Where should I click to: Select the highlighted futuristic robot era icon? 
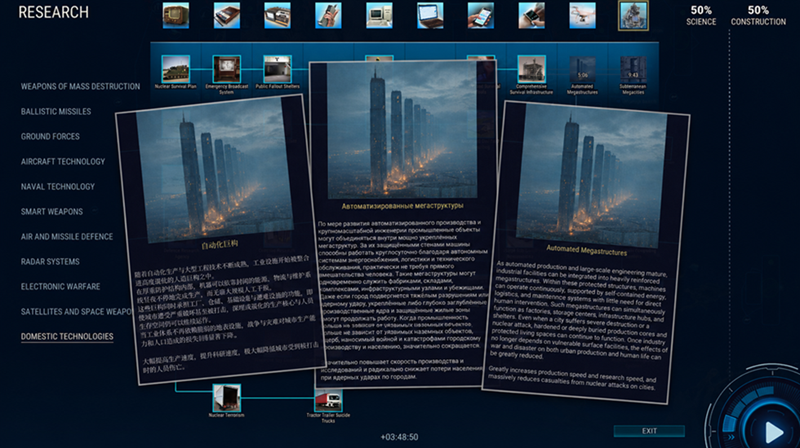point(633,15)
